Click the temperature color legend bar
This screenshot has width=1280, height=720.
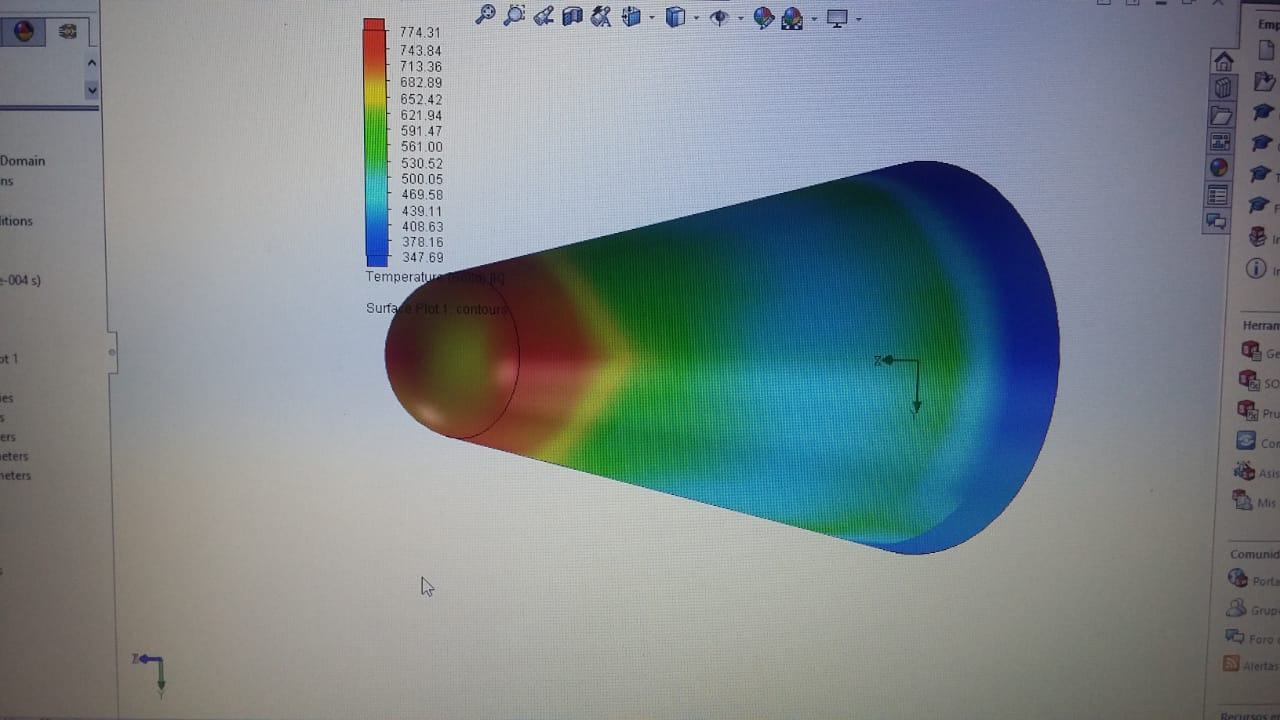(x=375, y=140)
